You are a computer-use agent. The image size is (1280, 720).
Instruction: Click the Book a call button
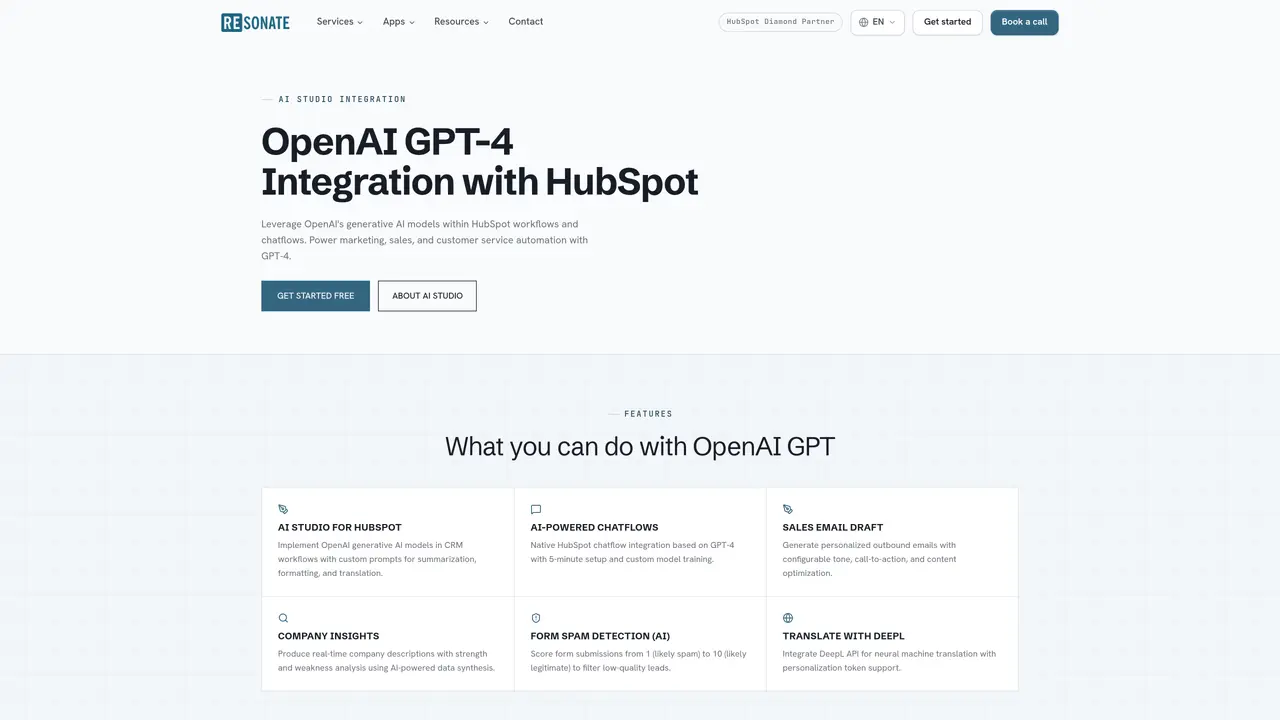click(1024, 22)
